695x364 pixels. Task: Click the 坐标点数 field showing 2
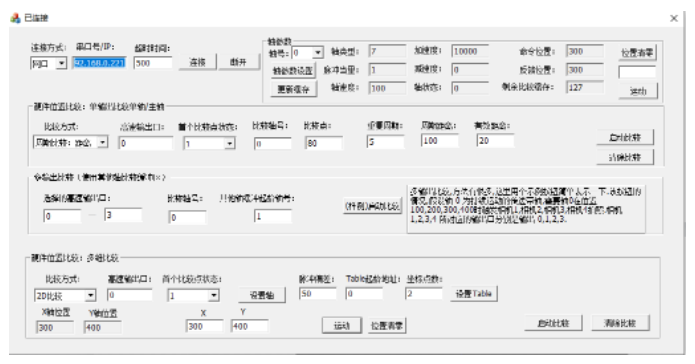(424, 294)
